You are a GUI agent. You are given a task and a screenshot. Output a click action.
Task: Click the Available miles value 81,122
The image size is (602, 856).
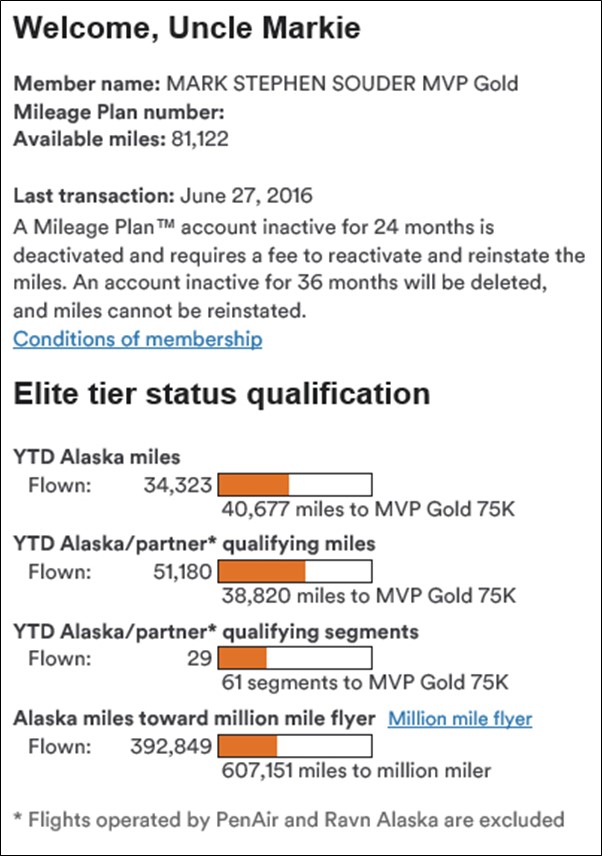pos(200,139)
